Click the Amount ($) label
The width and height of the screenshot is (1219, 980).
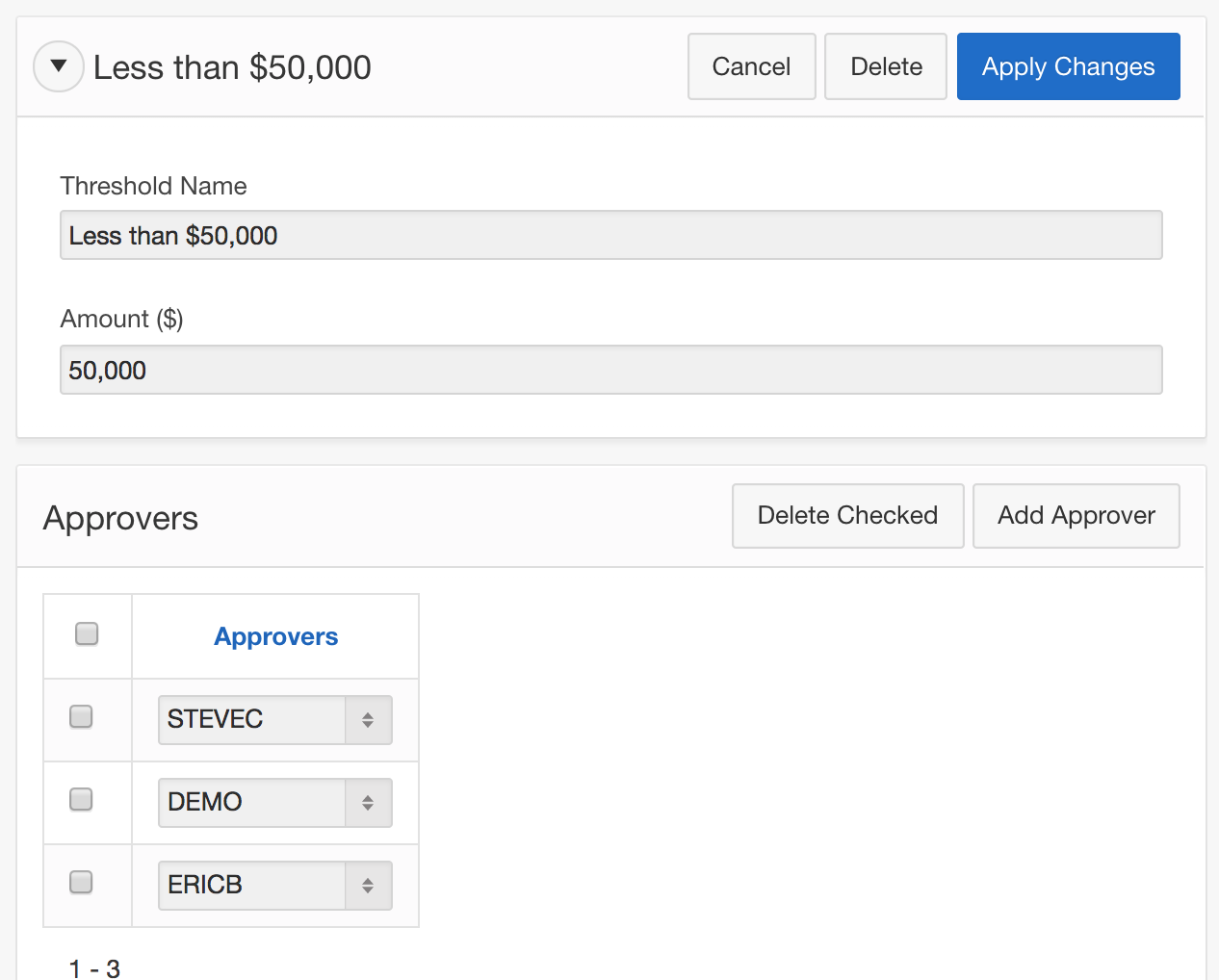pos(121,319)
